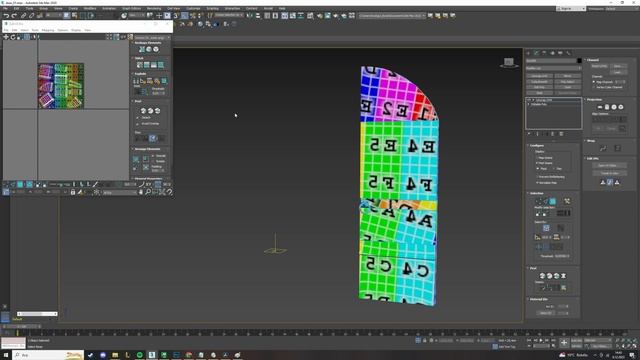Toggle Detach checkbox in Peel rollout
640x360 pixels.
(x=138, y=118)
